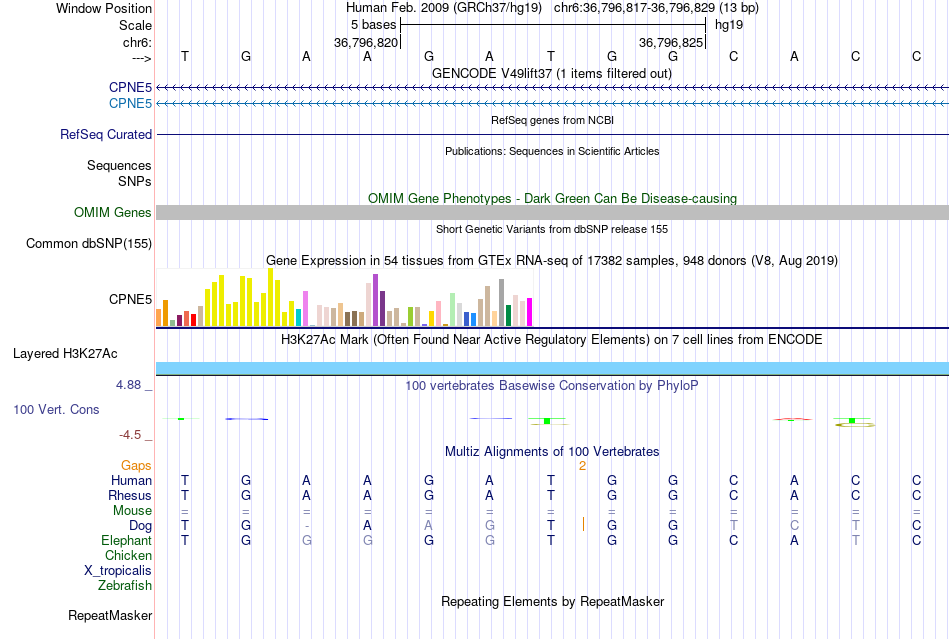Select the Rhesus species label
This screenshot has width=950, height=639.
coord(130,495)
